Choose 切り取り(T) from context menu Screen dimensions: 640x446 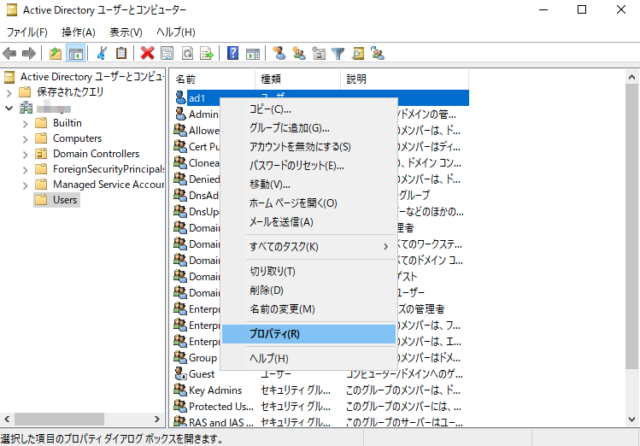pyautogui.click(x=309, y=271)
